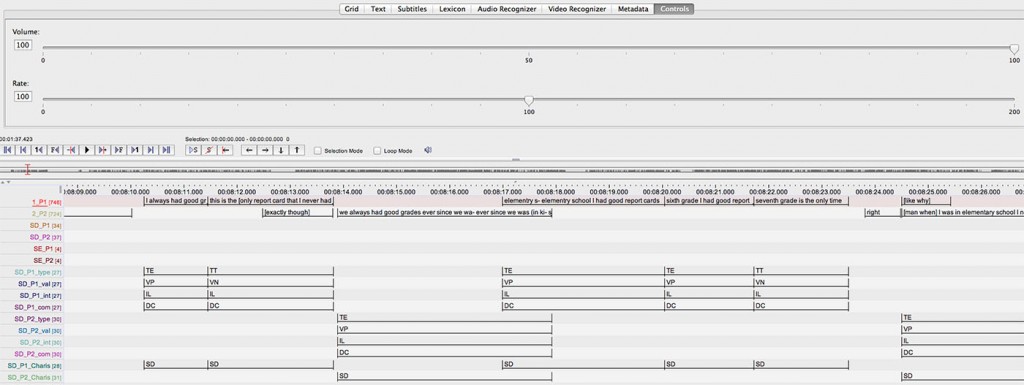Click the pane divider handle above the overview strip
The image size is (1024, 385).
pyautogui.click(x=516, y=159)
